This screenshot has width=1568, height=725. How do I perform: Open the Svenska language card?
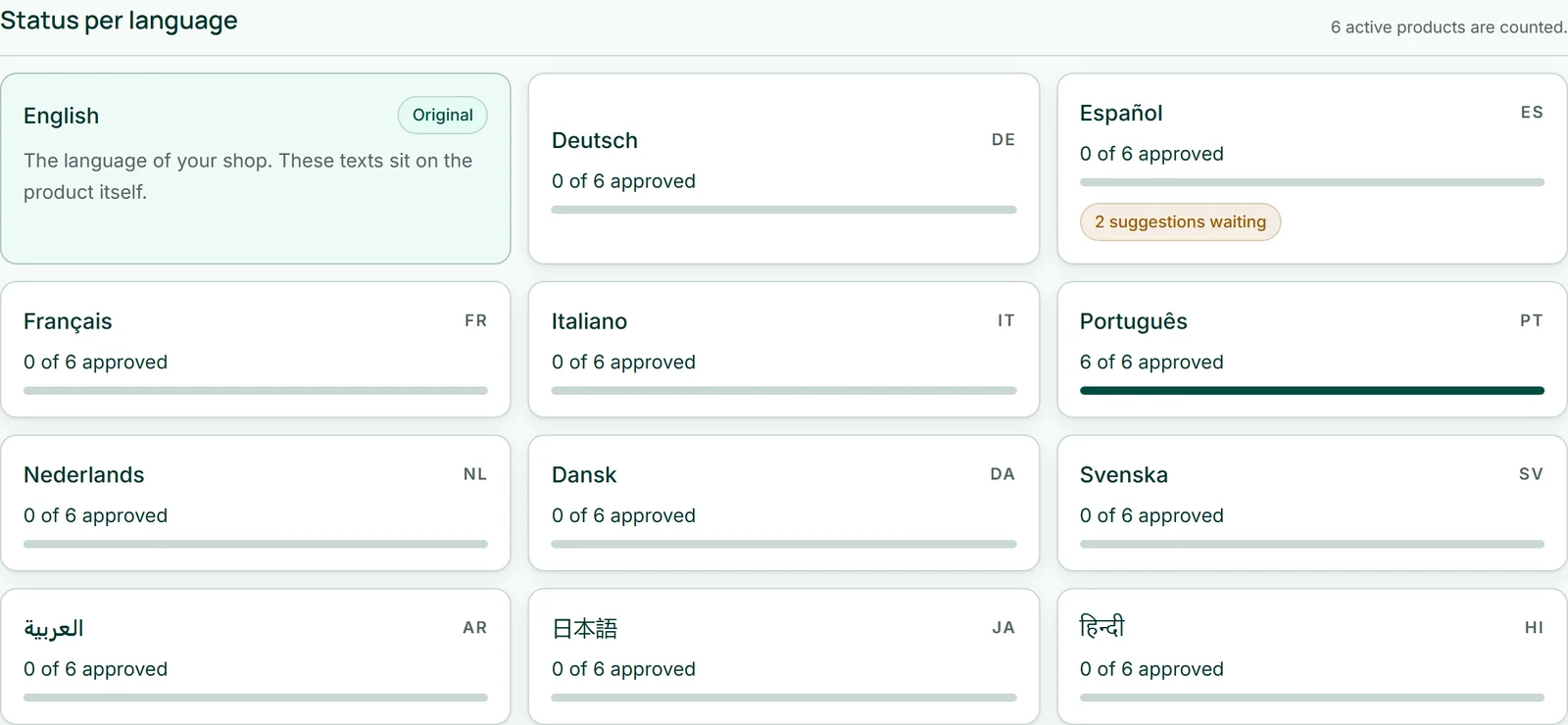pyautogui.click(x=1312, y=503)
